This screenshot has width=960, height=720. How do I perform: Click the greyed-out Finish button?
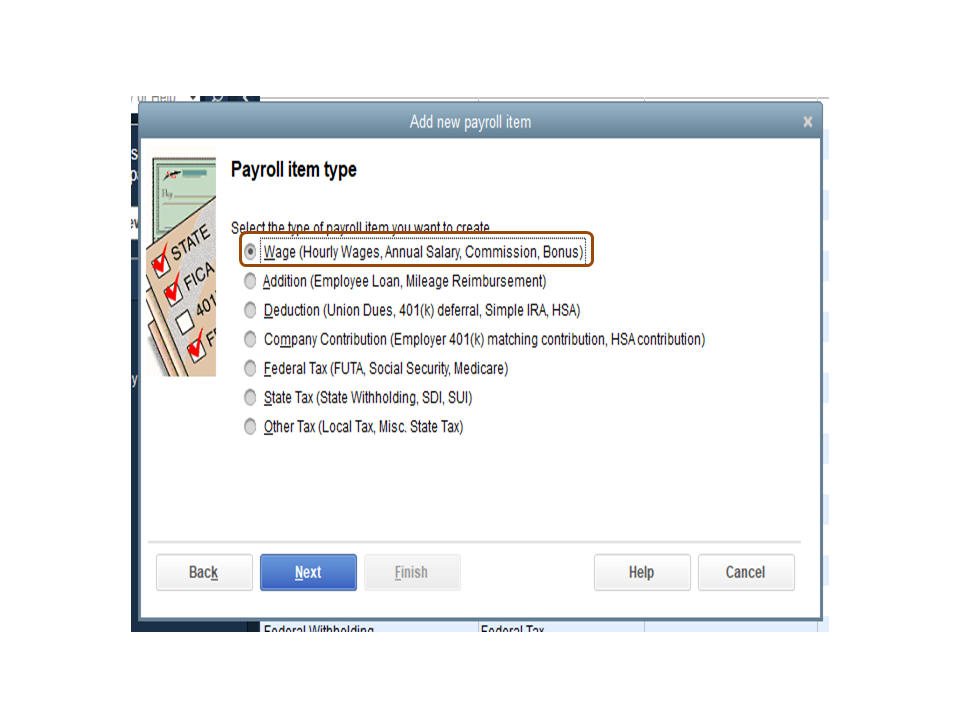(412, 572)
